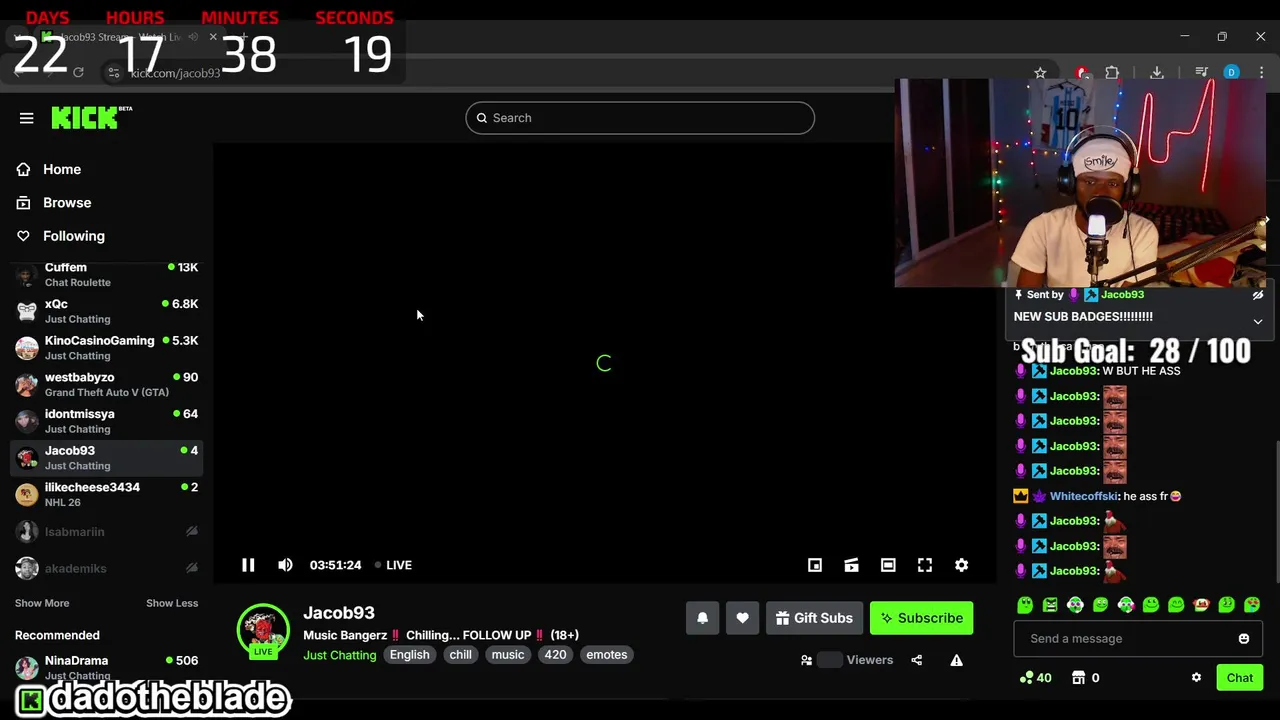Select the emotes tag

[x=607, y=655]
